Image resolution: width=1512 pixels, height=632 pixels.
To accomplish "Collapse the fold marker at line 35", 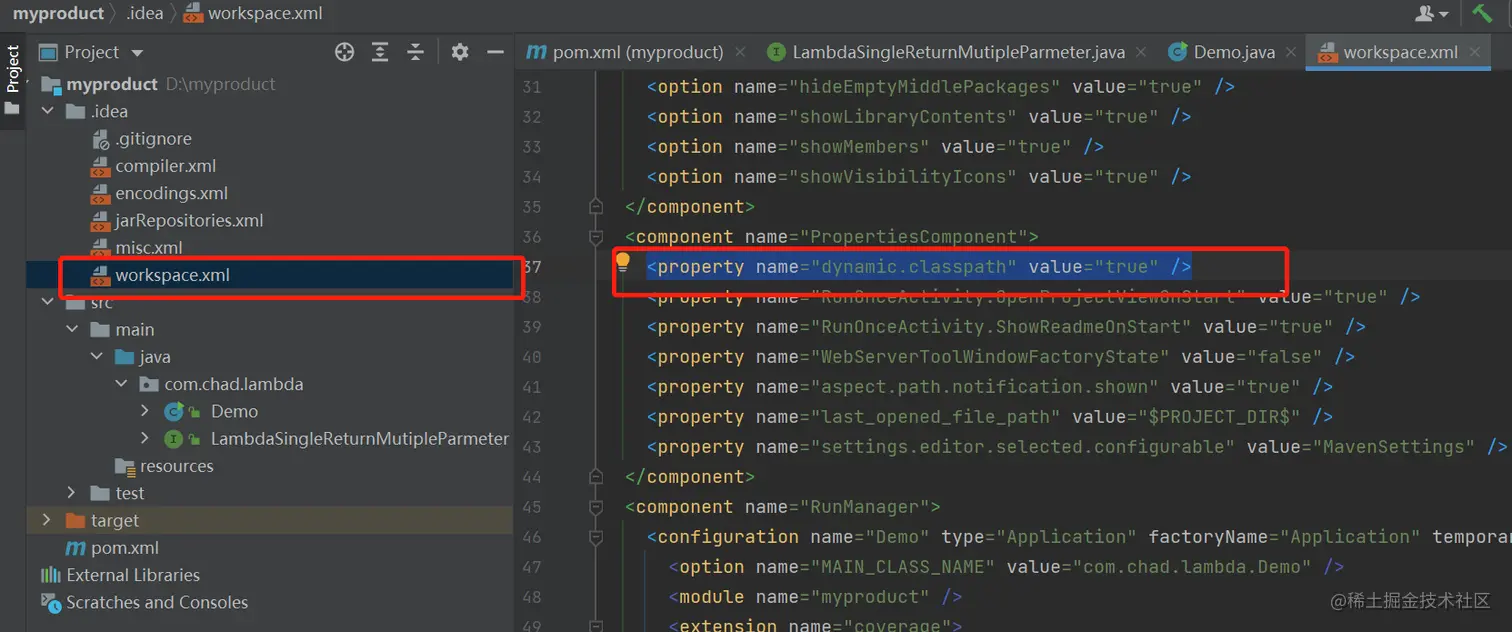I will point(597,207).
